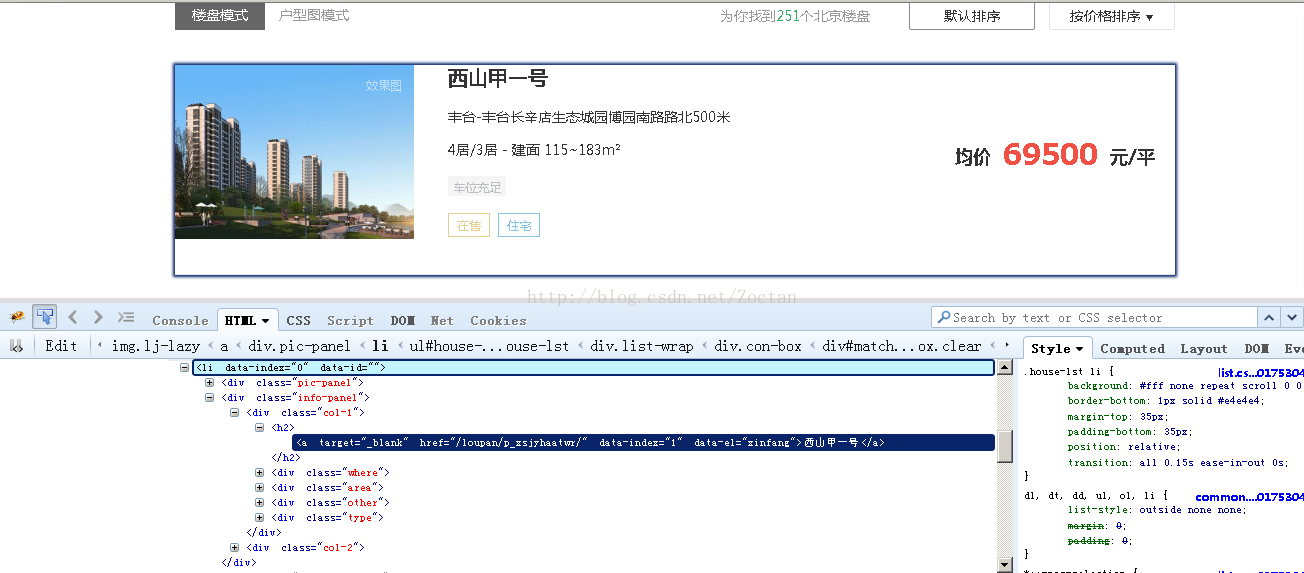The height and width of the screenshot is (573, 1304).
Task: Open the common... stylesheet source link
Action: pos(1249,496)
